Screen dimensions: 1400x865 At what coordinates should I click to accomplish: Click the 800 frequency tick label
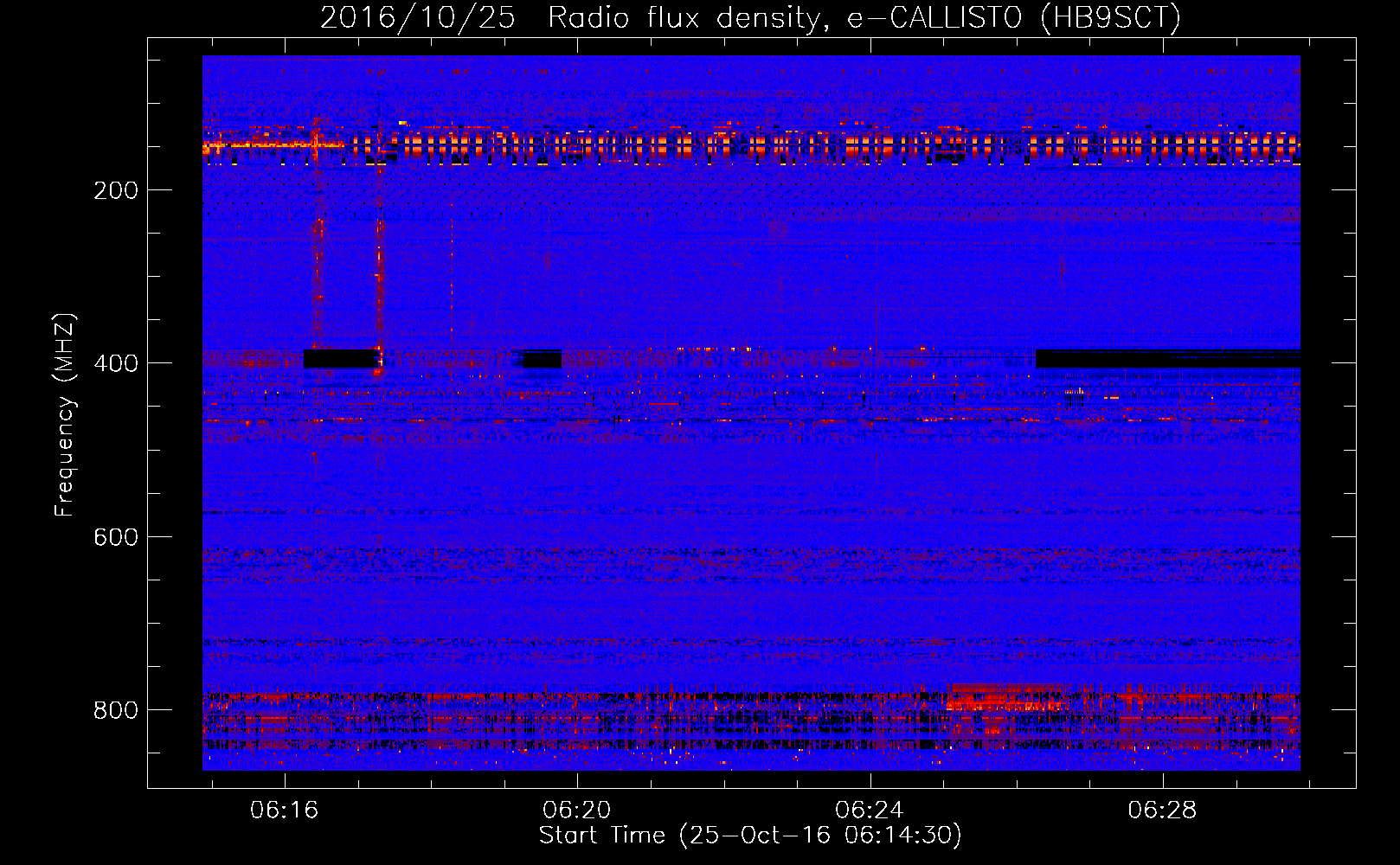coord(116,710)
